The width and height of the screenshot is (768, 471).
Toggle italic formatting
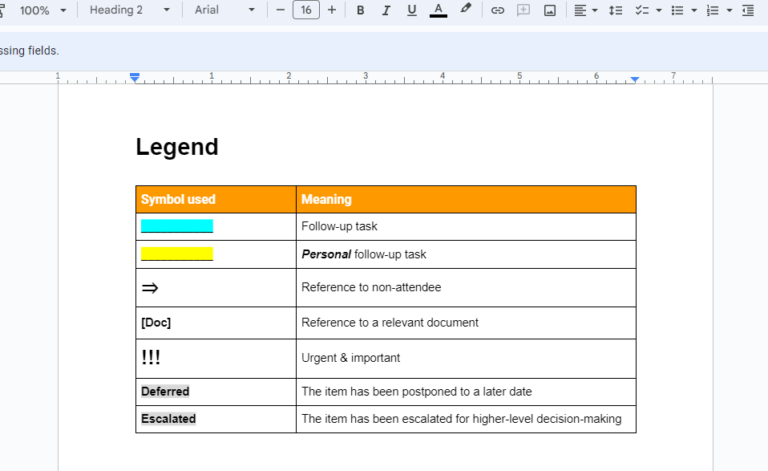386,10
